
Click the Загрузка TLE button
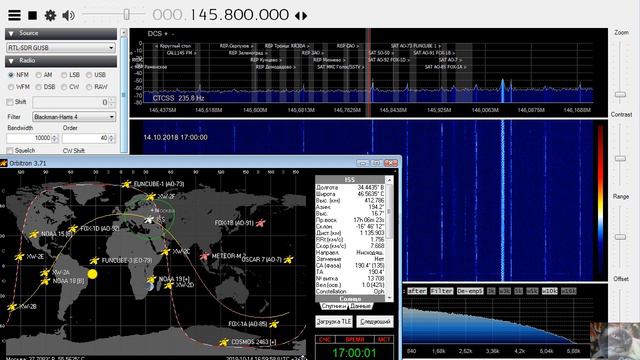tap(333, 322)
